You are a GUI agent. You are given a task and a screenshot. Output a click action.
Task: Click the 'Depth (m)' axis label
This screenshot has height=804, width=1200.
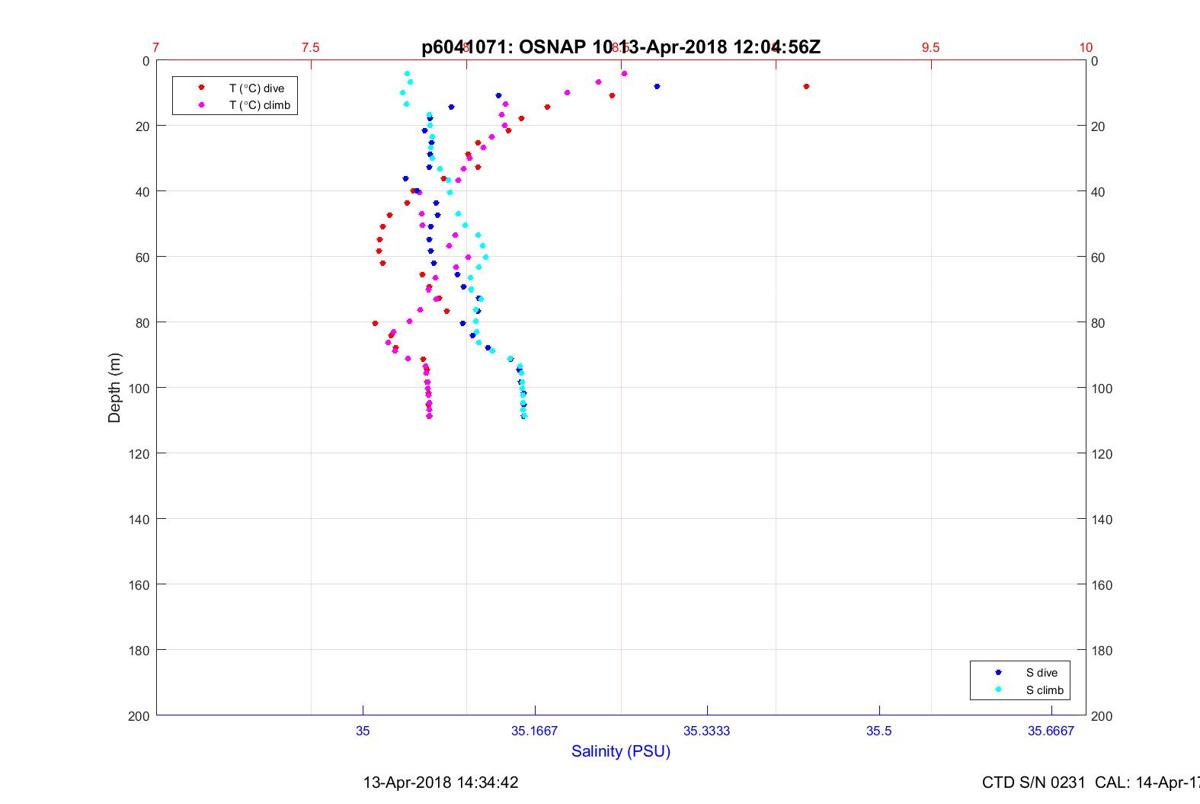point(115,388)
